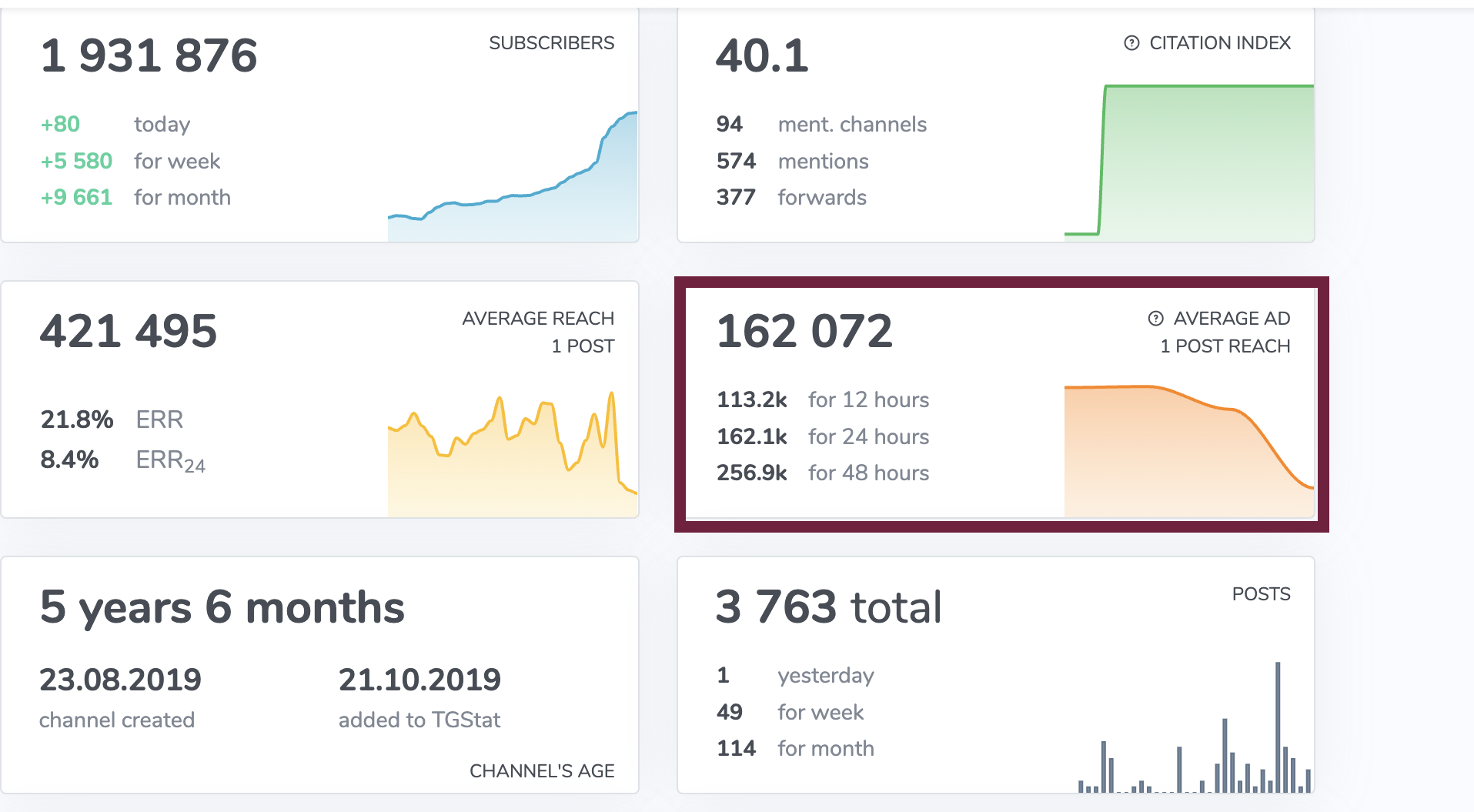
Task: Click the 377 forwards row
Action: click(x=791, y=198)
